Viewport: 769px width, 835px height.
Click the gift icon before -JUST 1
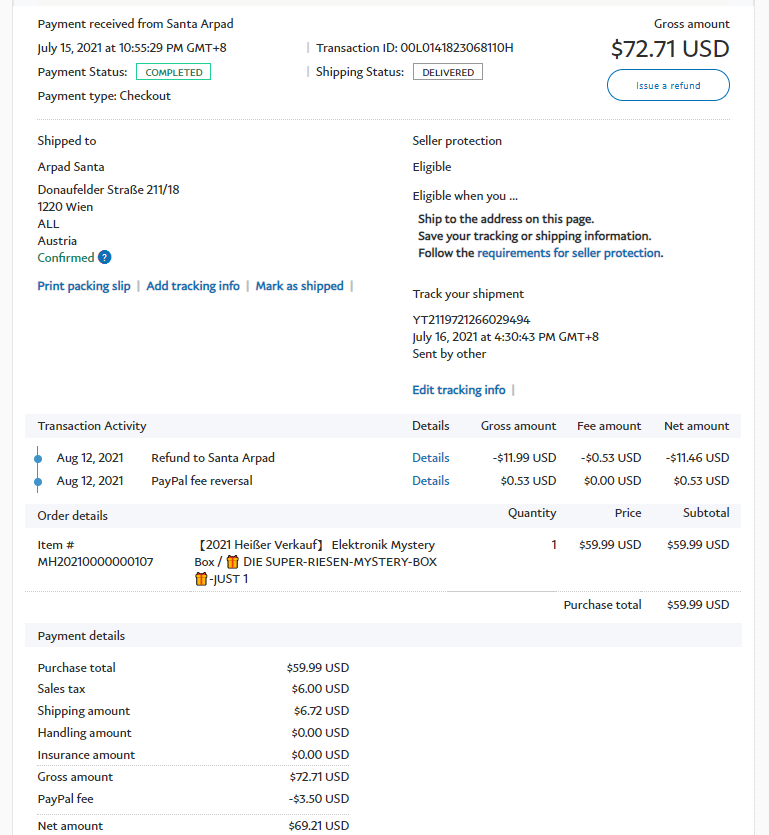coord(201,579)
